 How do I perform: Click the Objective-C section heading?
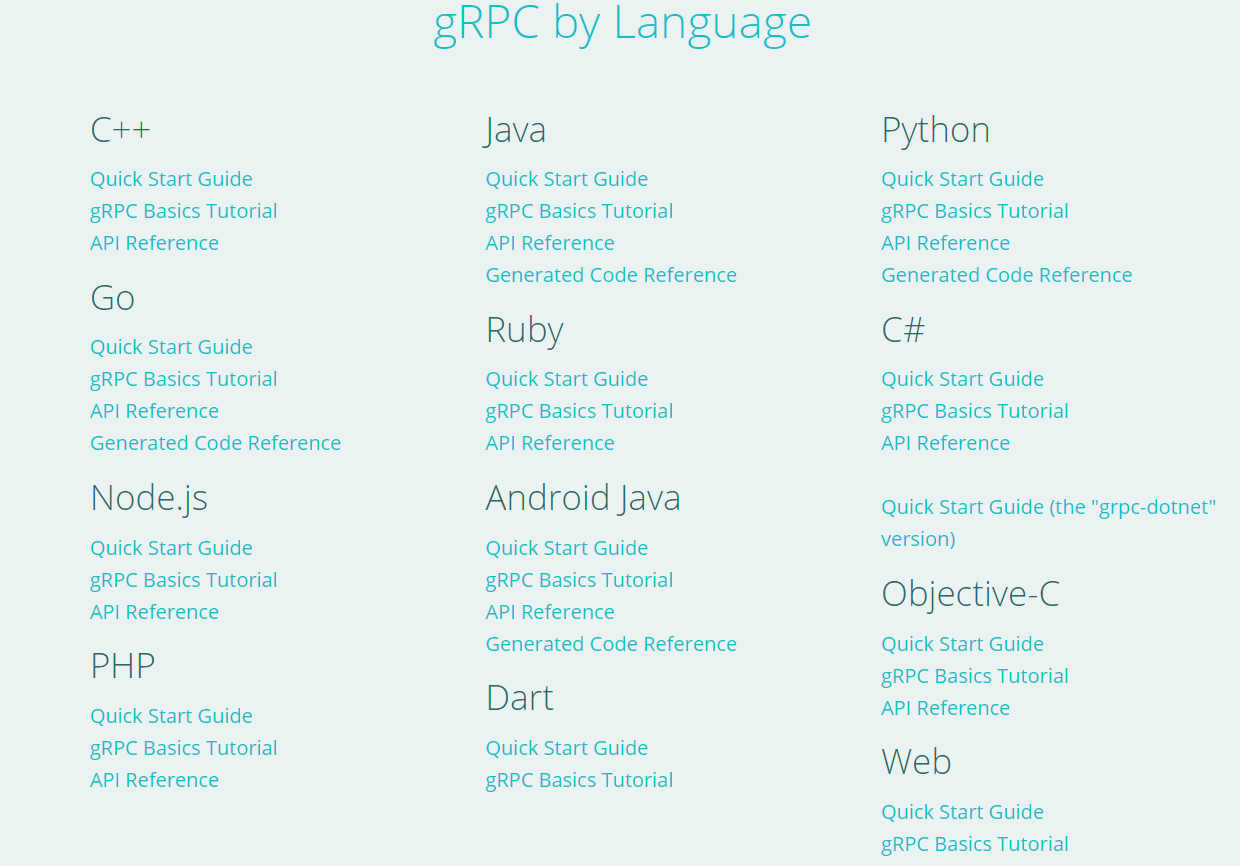970,594
